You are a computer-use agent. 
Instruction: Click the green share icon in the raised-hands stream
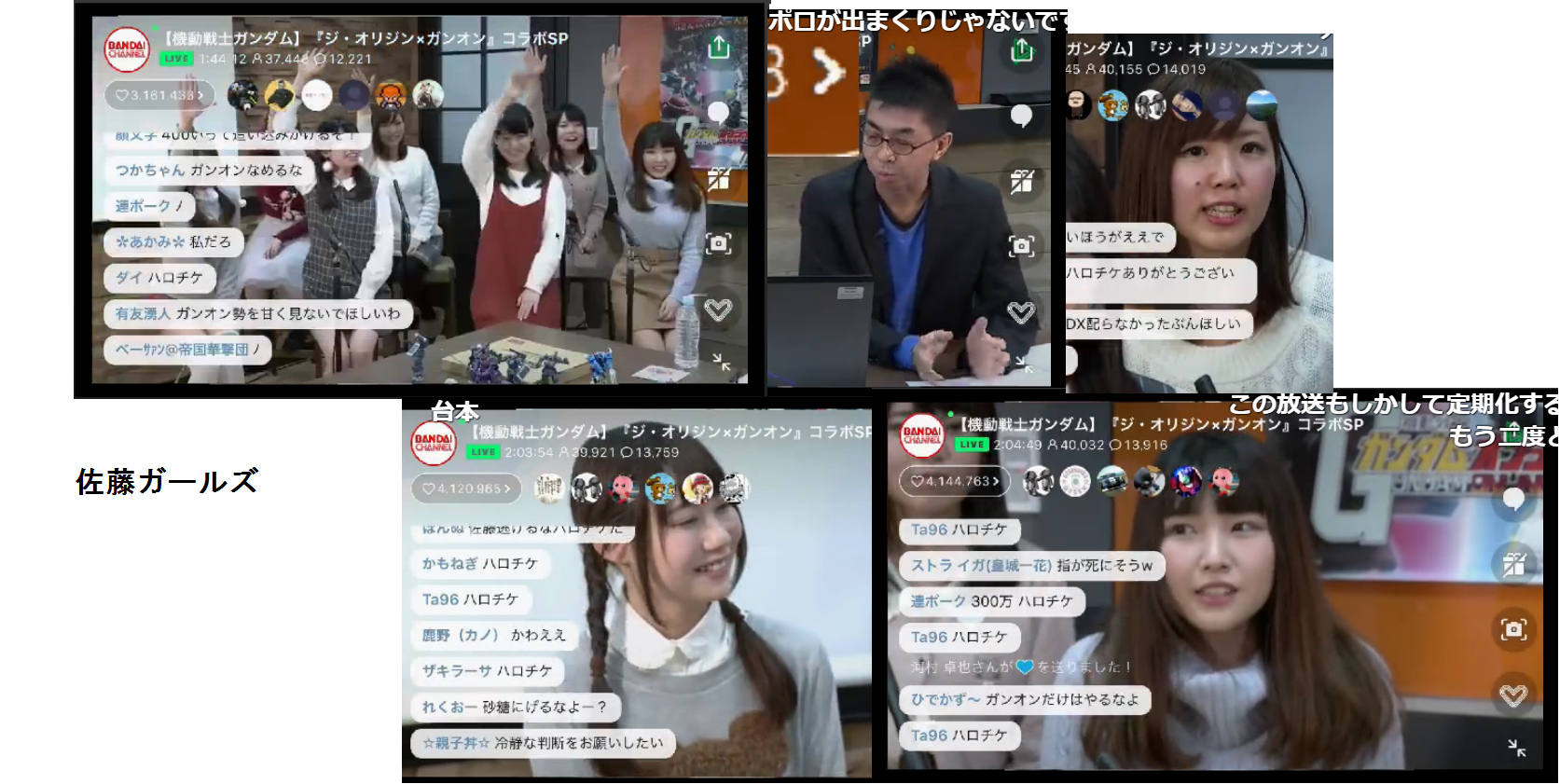[x=718, y=47]
